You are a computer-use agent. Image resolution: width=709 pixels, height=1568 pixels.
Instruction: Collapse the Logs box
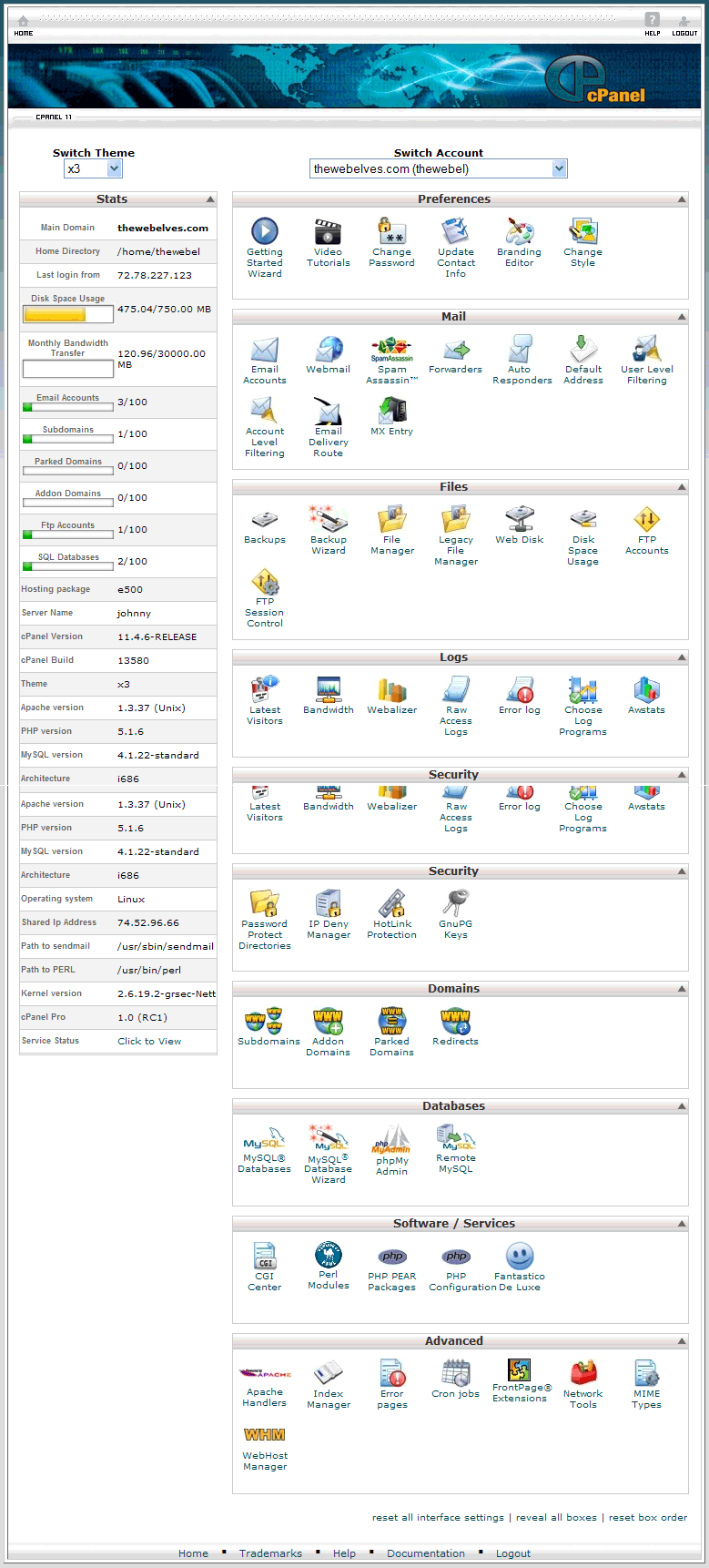(x=682, y=657)
